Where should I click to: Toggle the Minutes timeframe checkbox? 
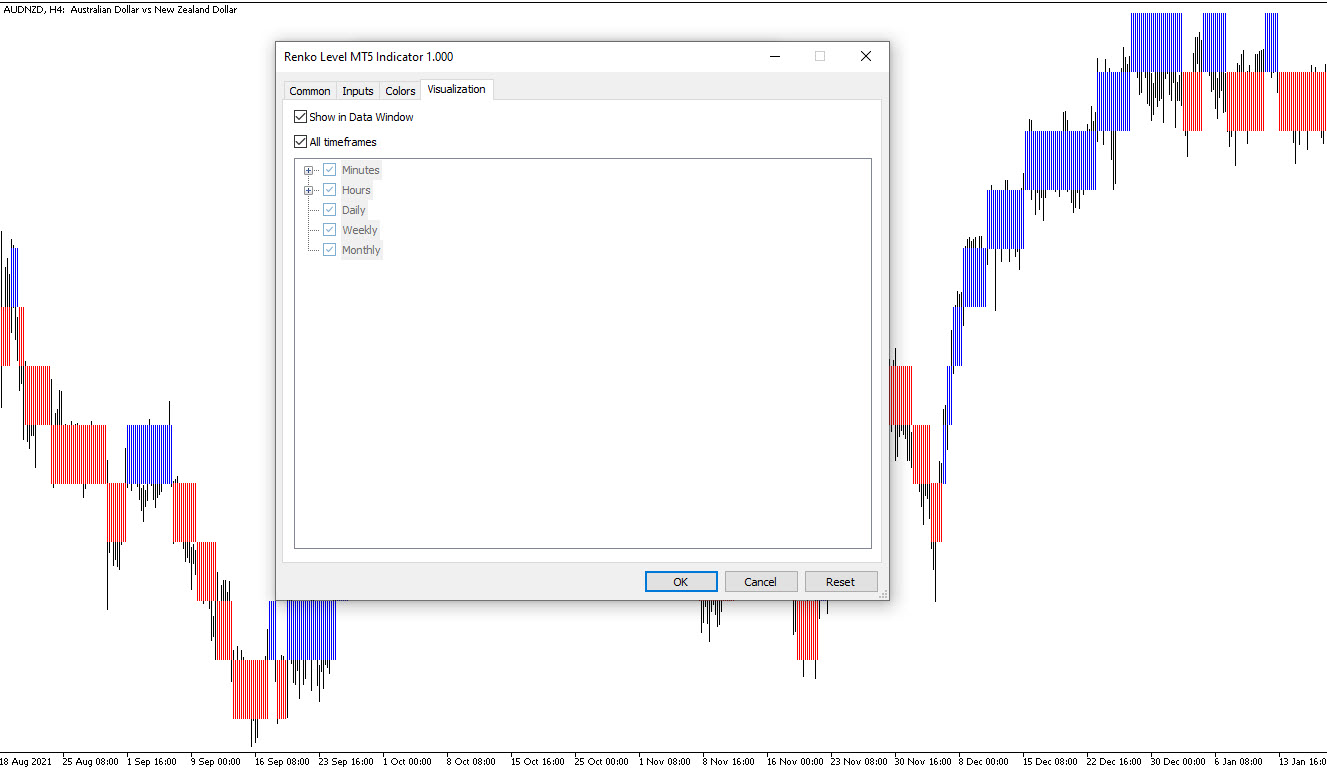pos(330,170)
